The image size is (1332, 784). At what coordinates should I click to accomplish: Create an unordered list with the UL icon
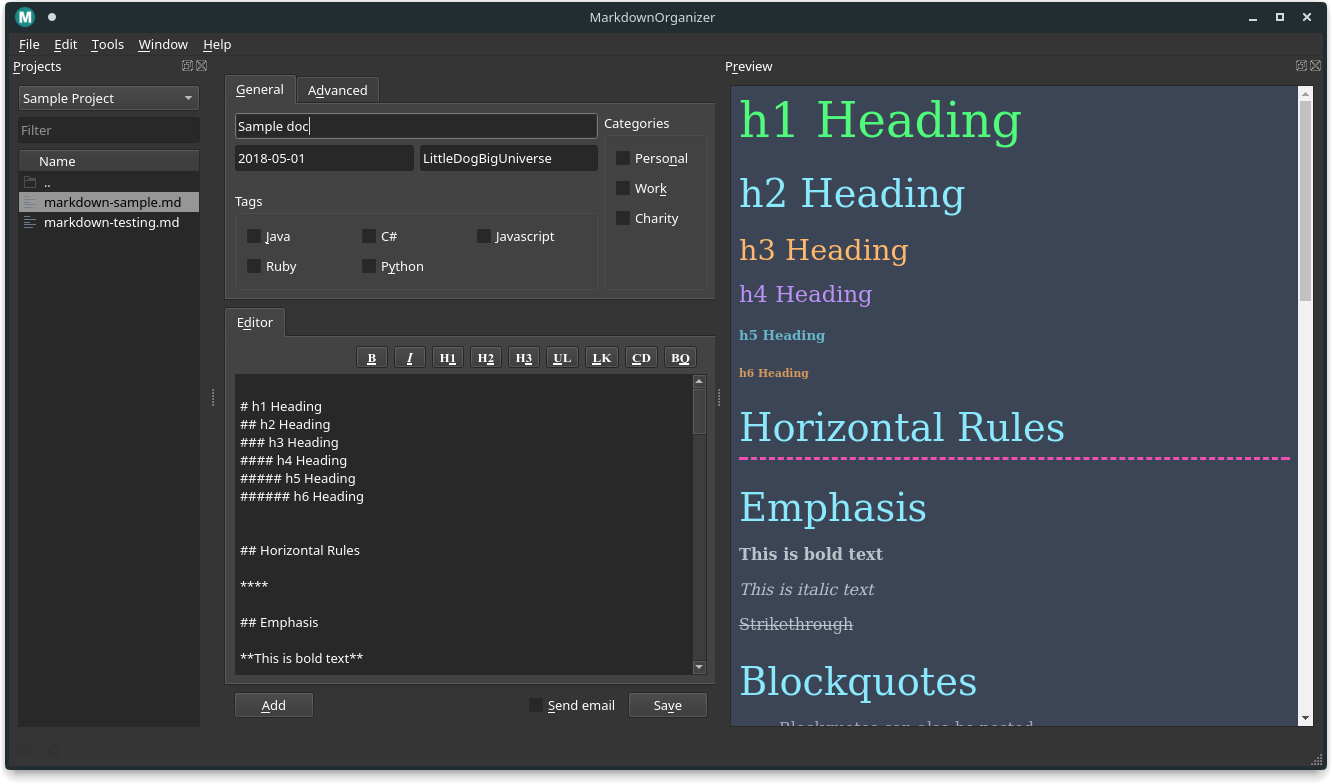coord(561,357)
